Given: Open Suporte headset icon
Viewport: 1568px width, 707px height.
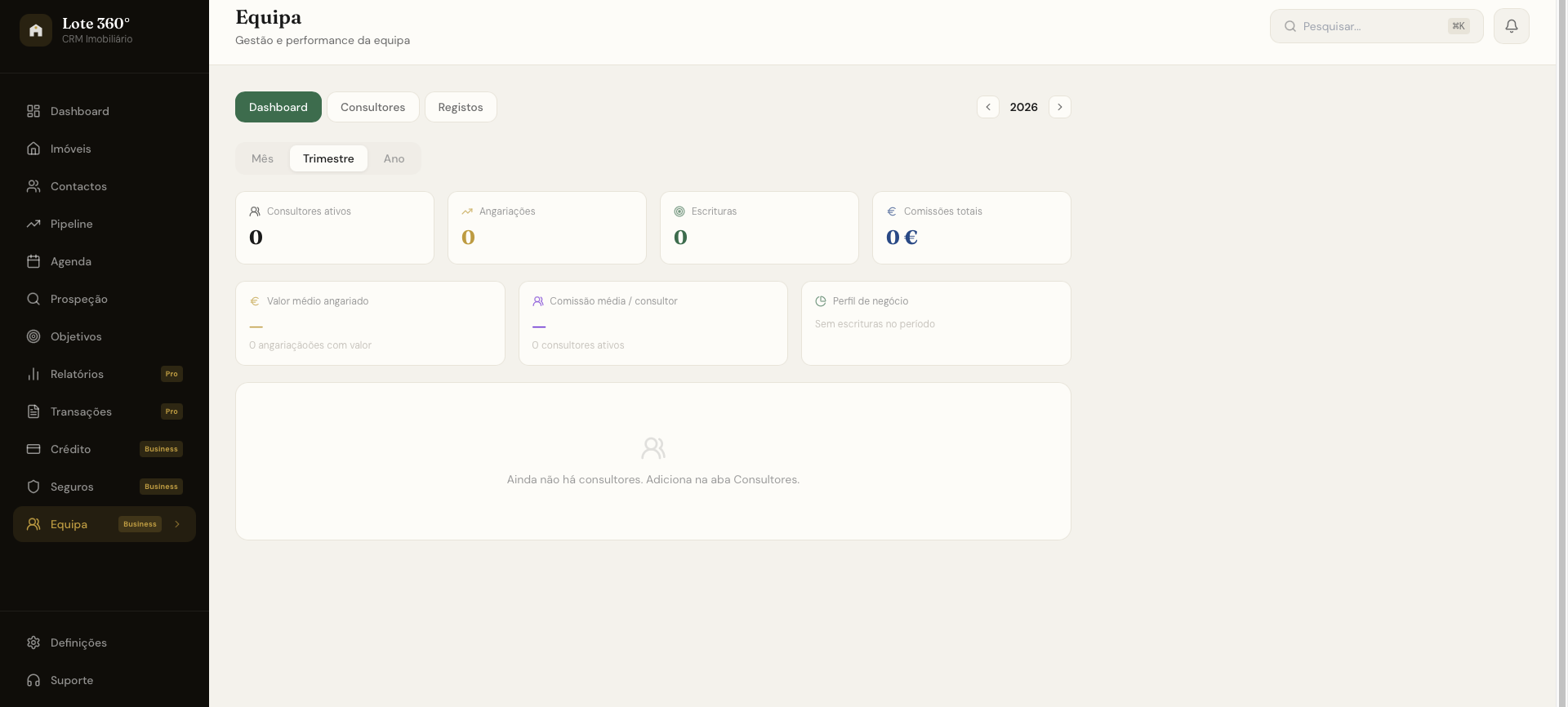Looking at the screenshot, I should (x=33, y=680).
